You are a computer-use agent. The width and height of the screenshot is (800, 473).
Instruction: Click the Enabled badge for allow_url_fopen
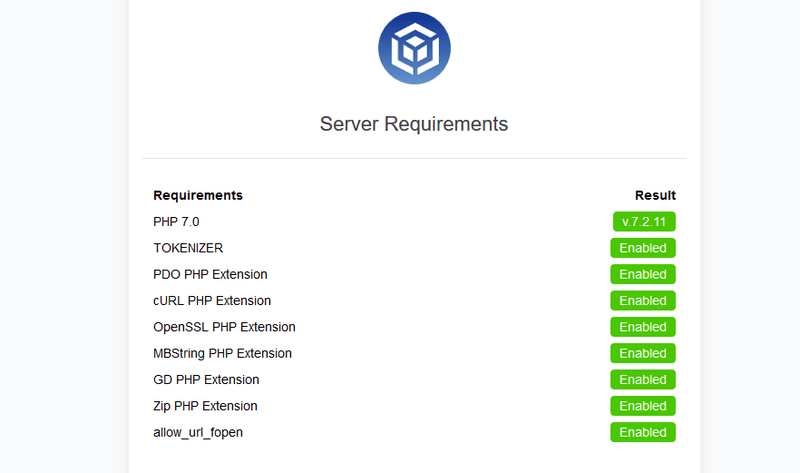(643, 432)
